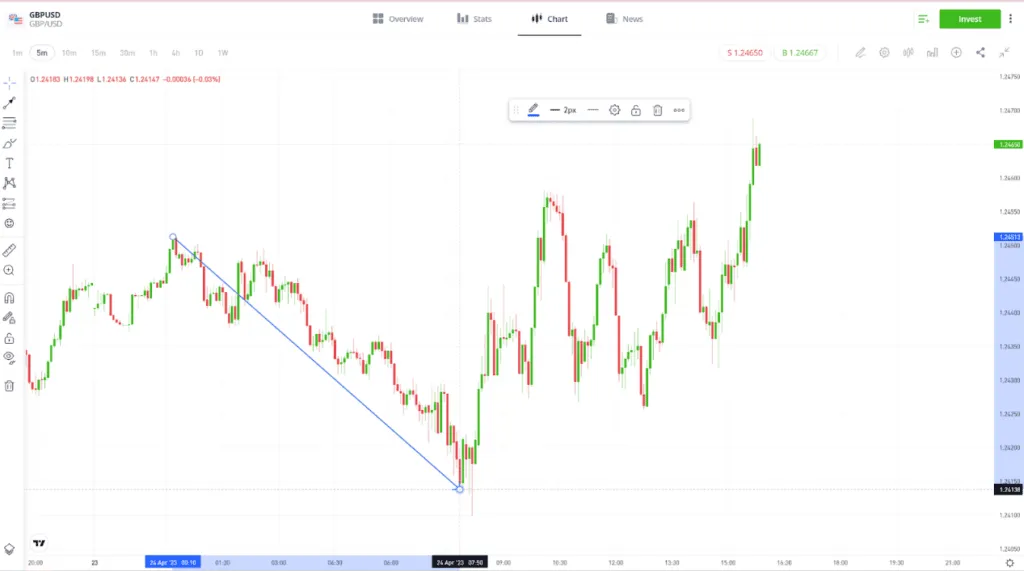Toggle magnet snap mode
Image resolution: width=1024 pixels, height=571 pixels.
point(9,298)
